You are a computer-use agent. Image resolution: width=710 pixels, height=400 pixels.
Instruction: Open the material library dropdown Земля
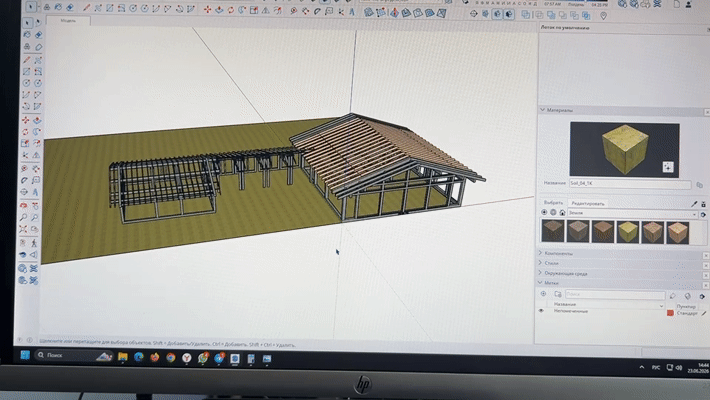pyautogui.click(x=633, y=213)
